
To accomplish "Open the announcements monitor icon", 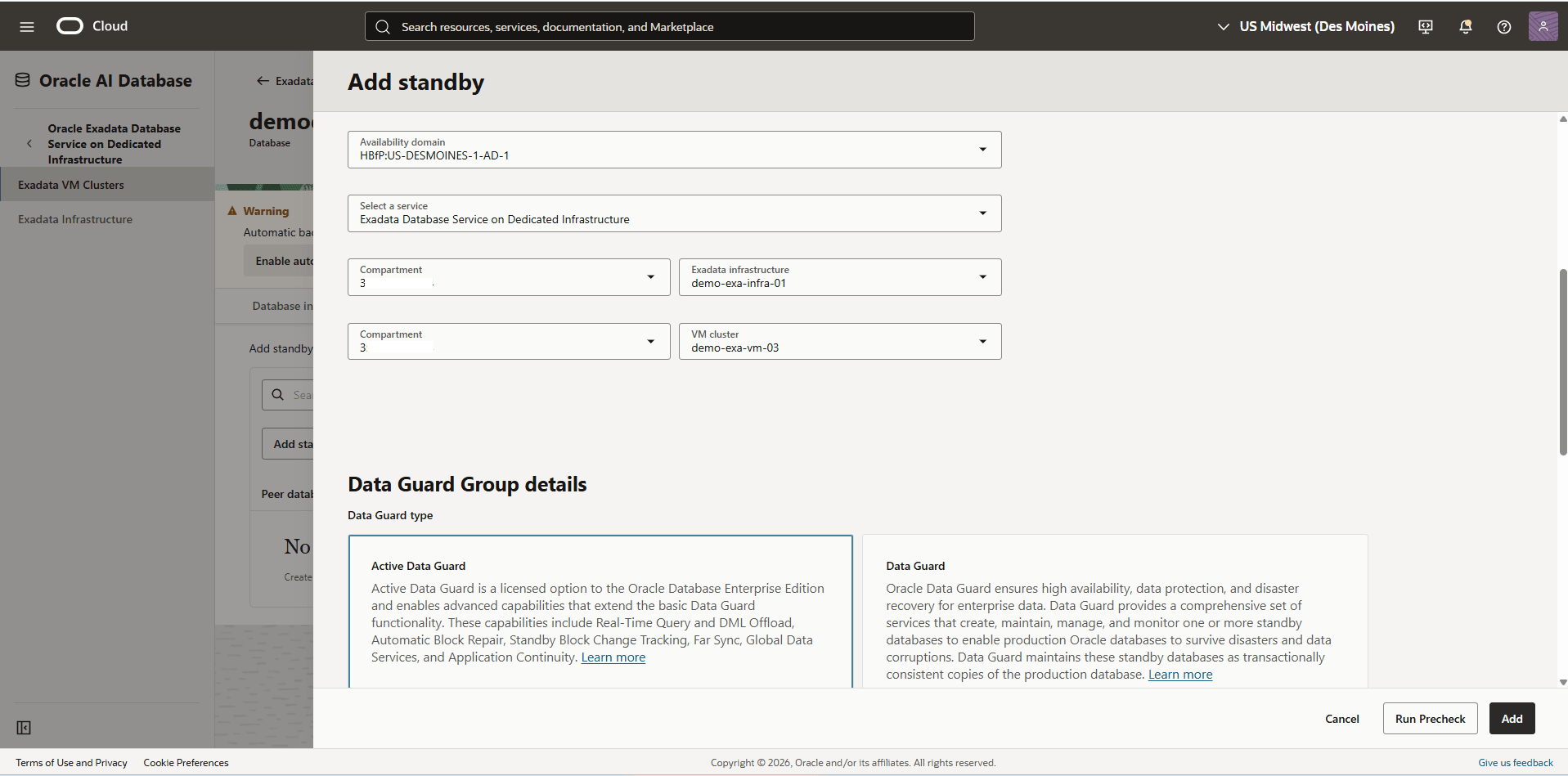I will coord(1425,26).
